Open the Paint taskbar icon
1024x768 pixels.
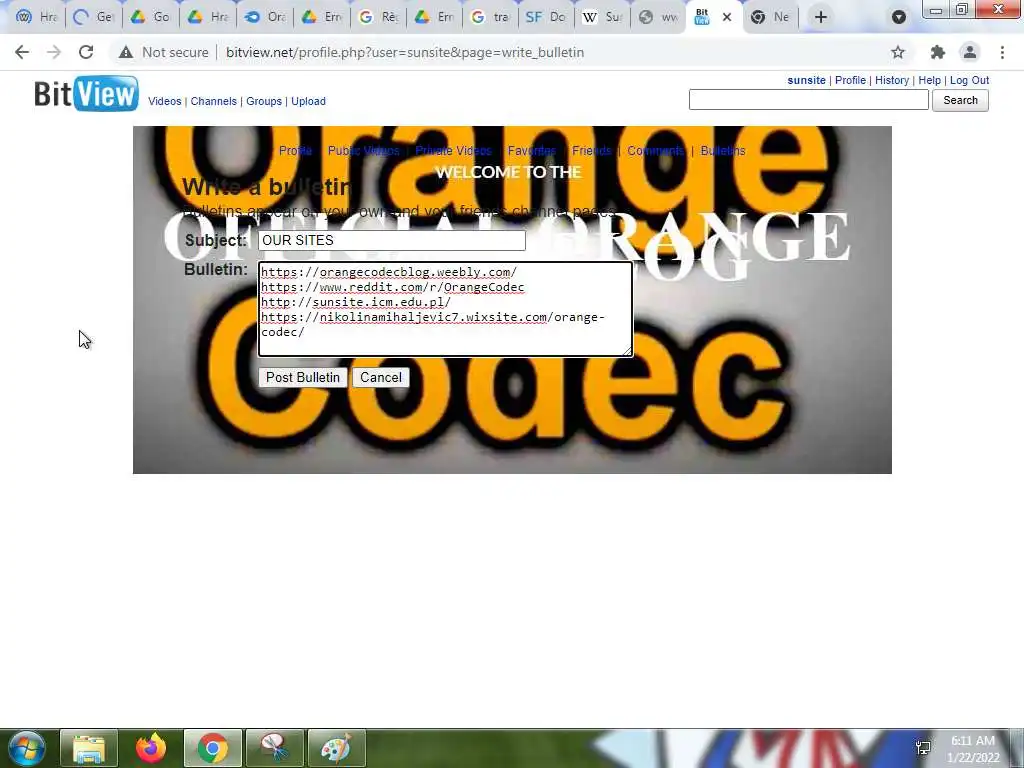pyautogui.click(x=336, y=748)
